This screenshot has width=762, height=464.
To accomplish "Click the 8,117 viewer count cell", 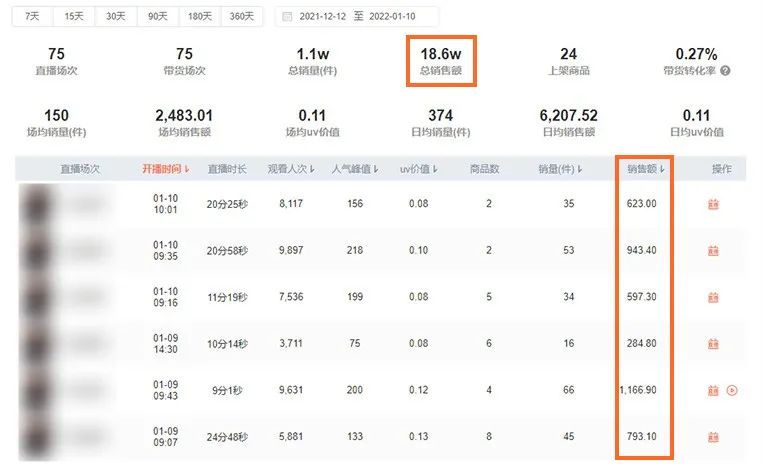I will [x=291, y=204].
